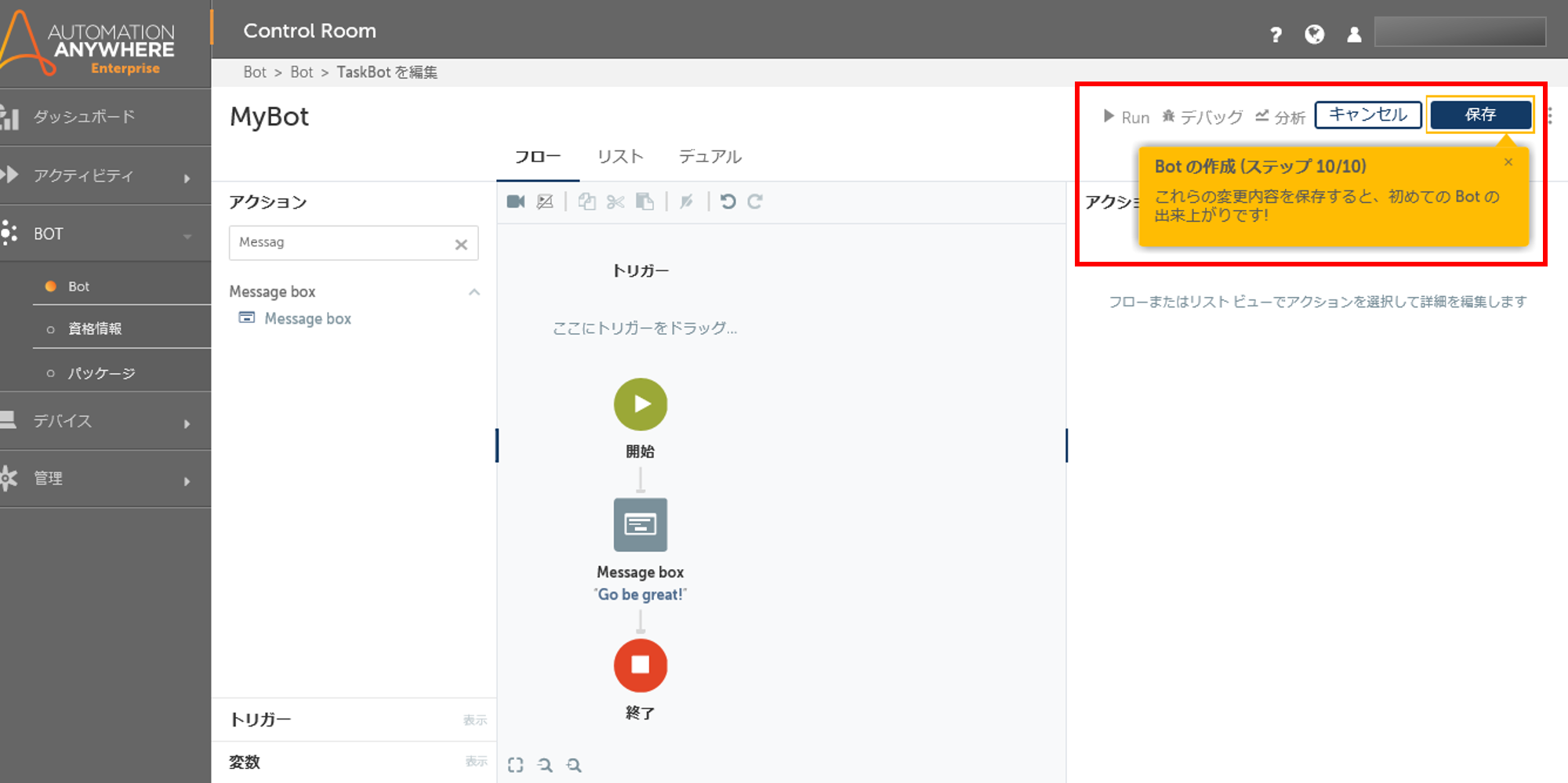Open the language globe icon
This screenshot has width=1568, height=783.
click(x=1315, y=34)
